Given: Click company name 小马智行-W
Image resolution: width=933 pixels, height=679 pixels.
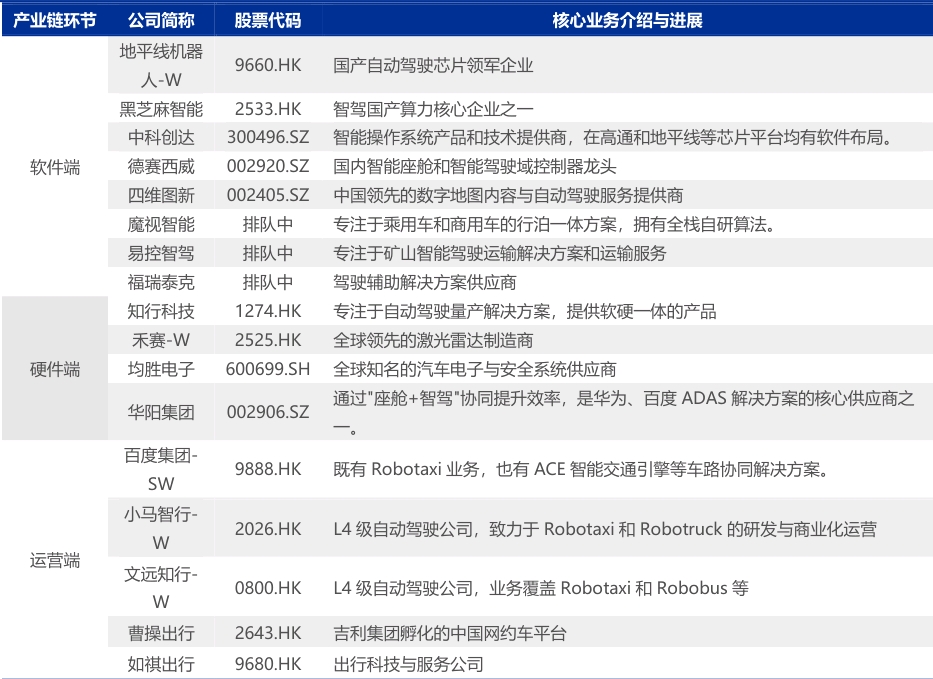Looking at the screenshot, I should point(161,528).
